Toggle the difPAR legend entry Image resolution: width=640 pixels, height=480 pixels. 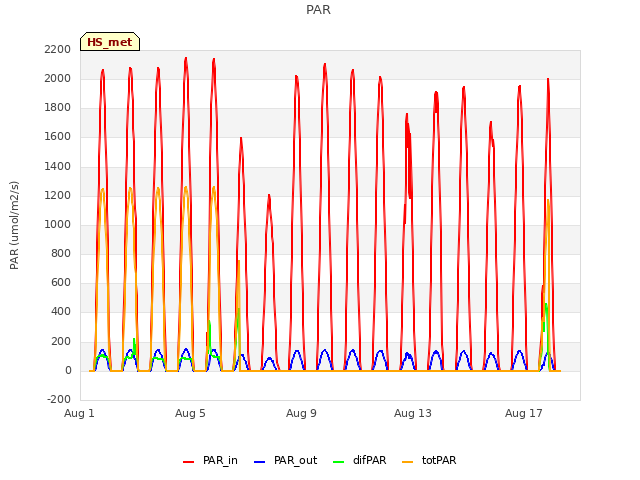pos(359,460)
